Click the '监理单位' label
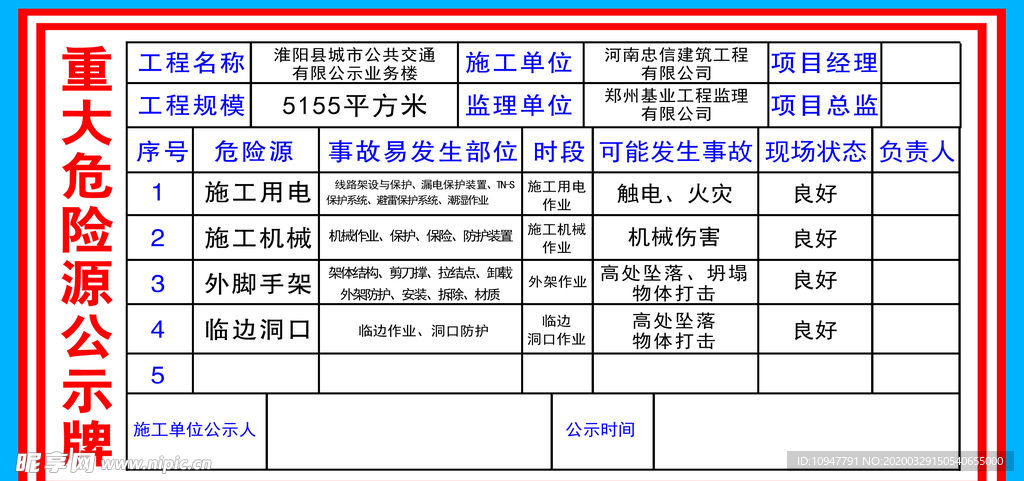 tap(519, 105)
